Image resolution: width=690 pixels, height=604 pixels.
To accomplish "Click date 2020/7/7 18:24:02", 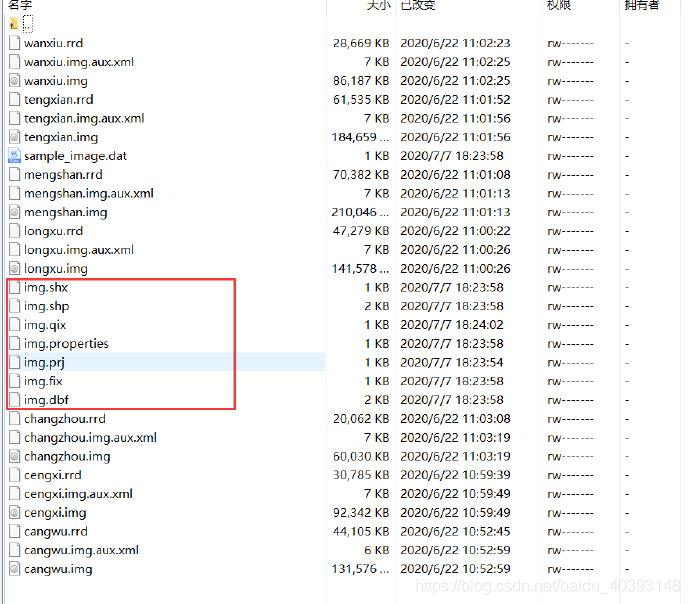I will tap(452, 325).
